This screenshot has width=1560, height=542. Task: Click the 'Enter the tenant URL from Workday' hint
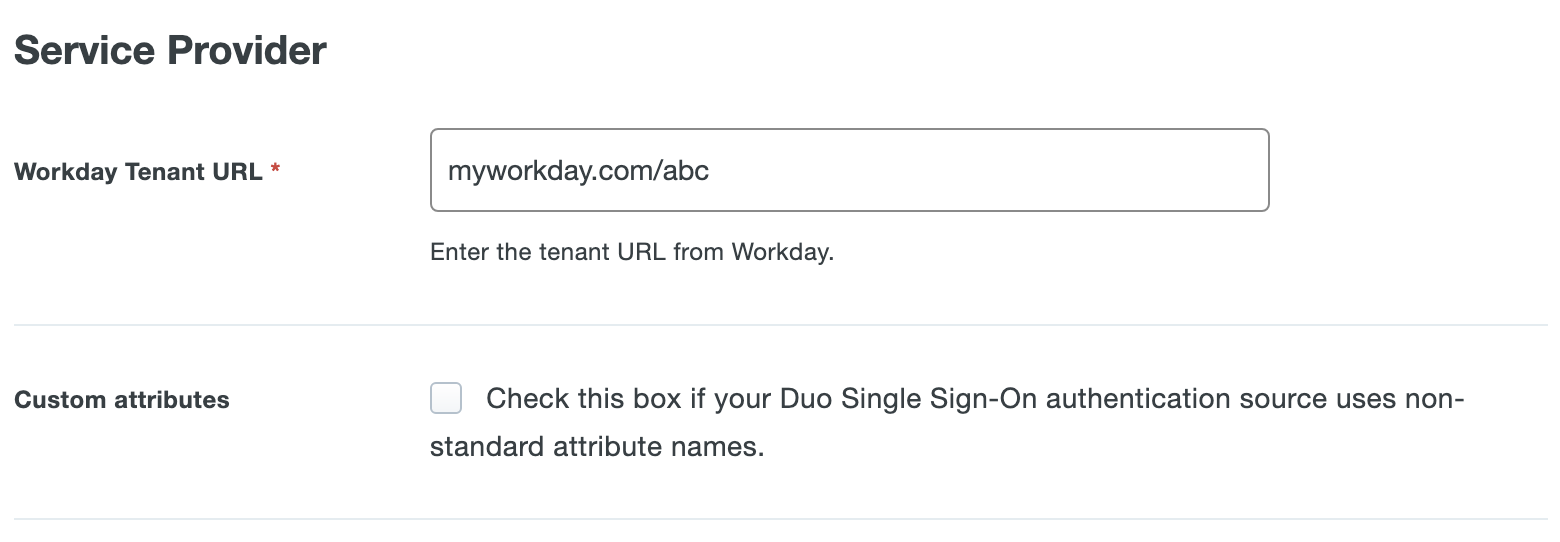tap(631, 252)
